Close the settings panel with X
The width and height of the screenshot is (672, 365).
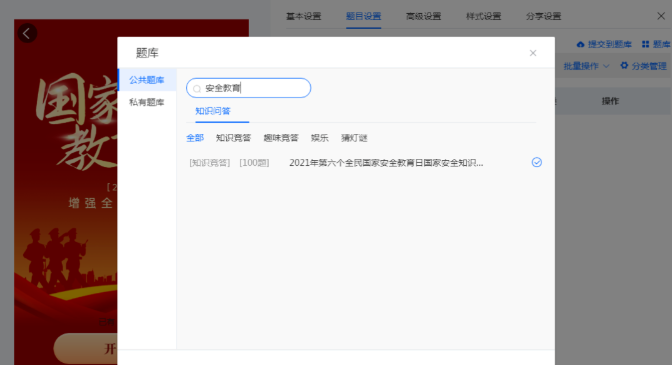tap(661, 16)
